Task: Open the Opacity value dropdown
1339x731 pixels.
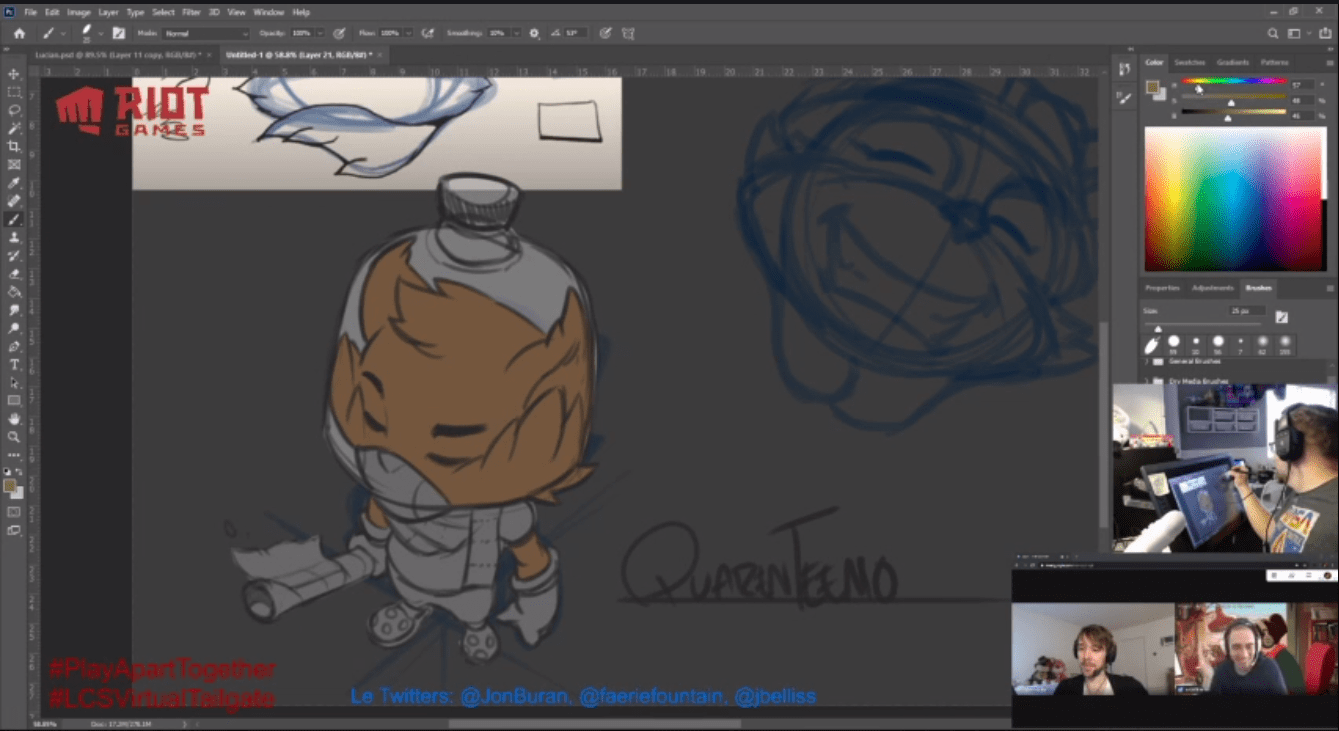Action: tap(321, 33)
